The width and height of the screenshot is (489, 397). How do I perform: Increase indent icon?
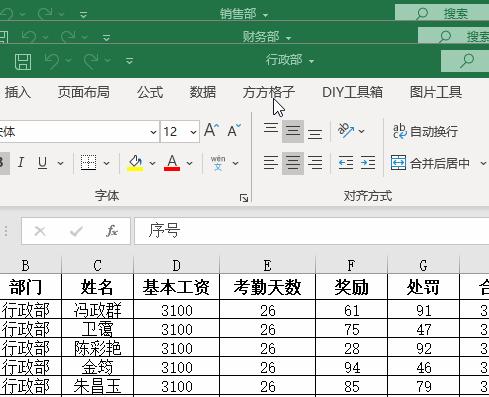click(x=368, y=163)
